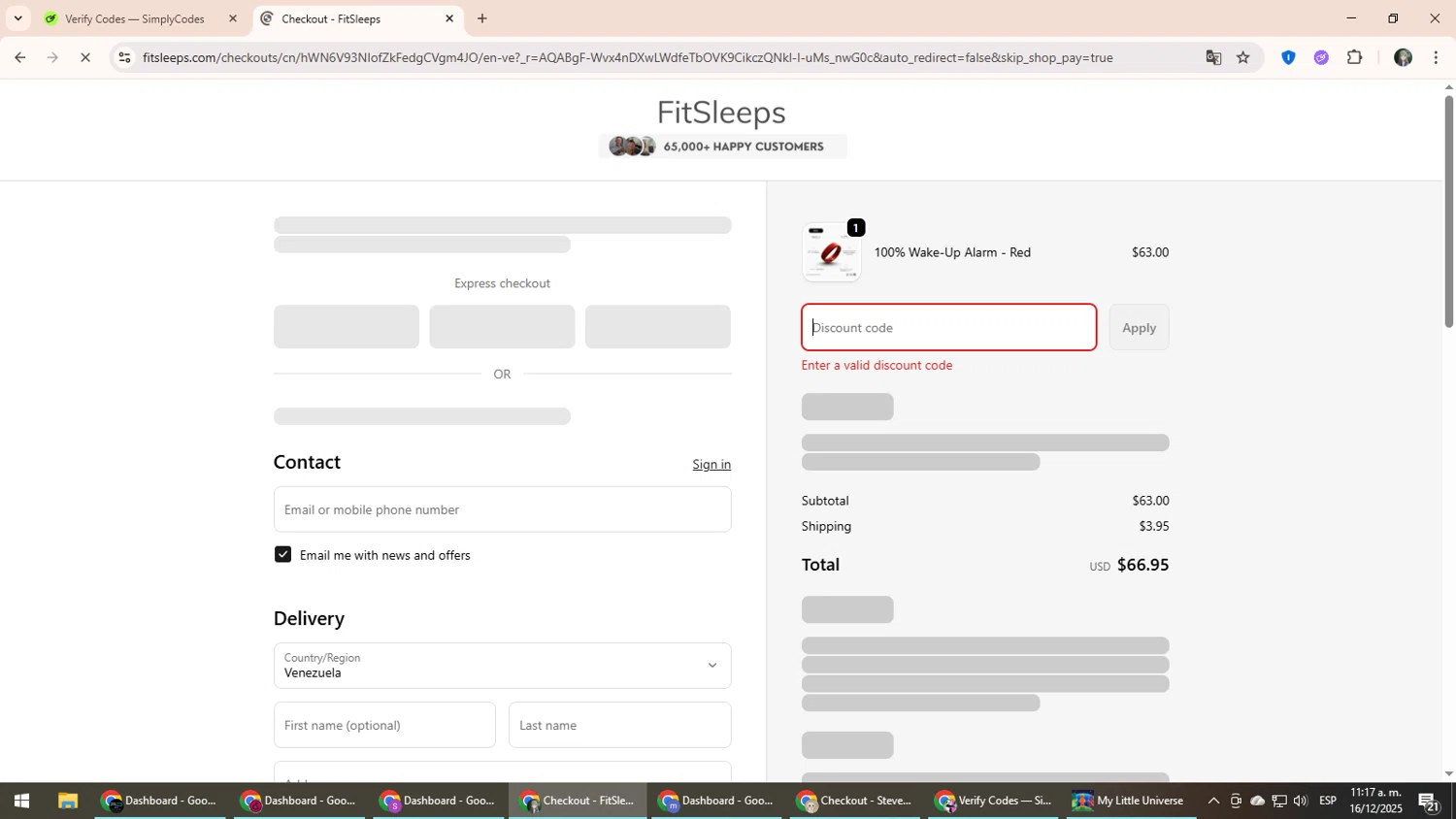Click the Shipping cost $3.95

tap(1154, 526)
